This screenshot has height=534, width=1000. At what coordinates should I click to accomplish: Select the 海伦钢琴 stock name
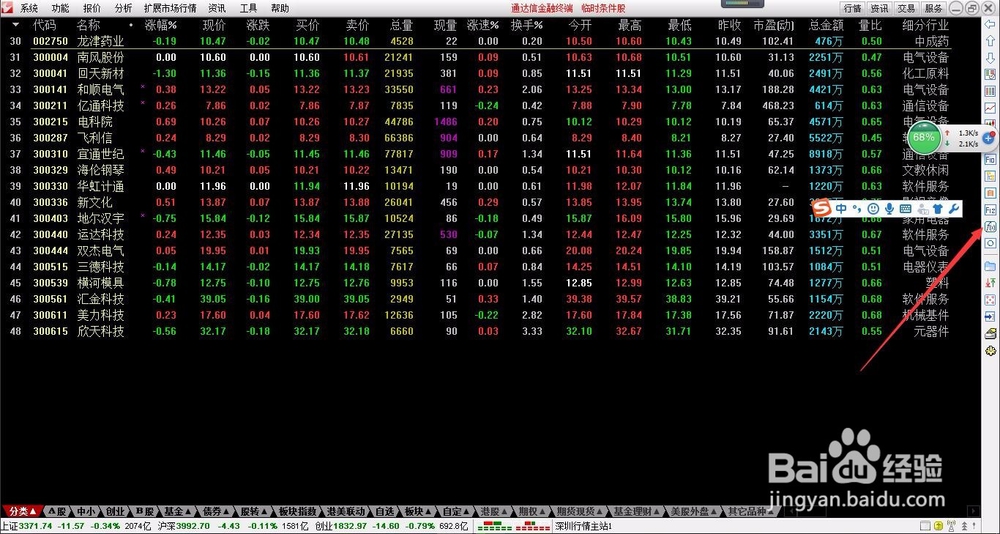(x=100, y=170)
